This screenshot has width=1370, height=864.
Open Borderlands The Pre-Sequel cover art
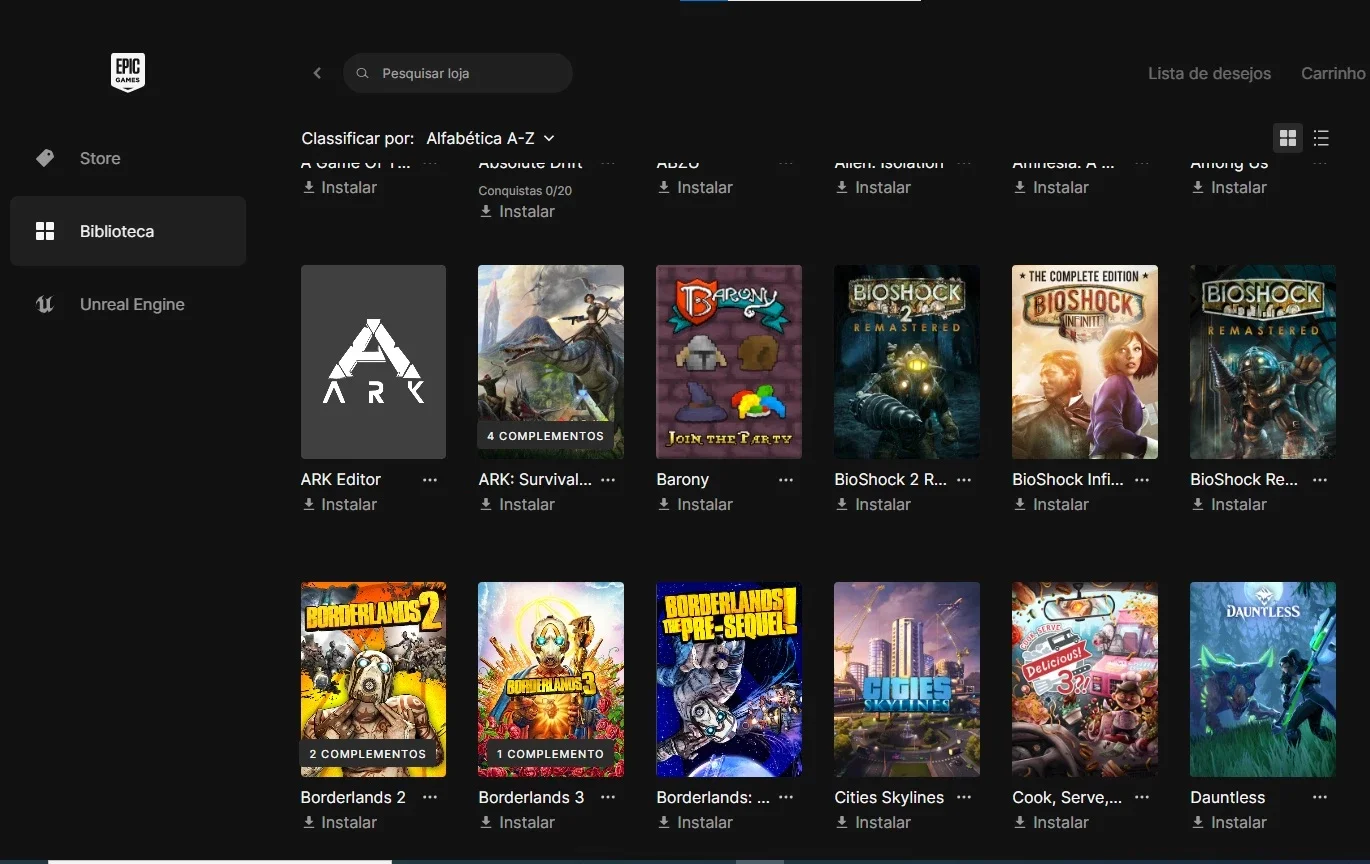point(729,679)
